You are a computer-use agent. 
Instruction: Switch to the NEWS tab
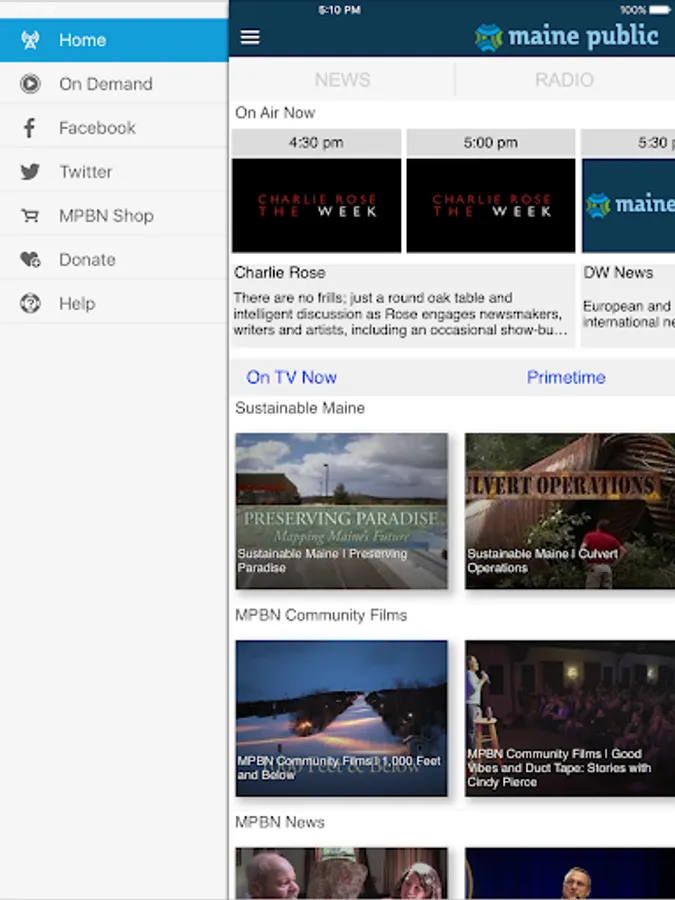coord(342,80)
